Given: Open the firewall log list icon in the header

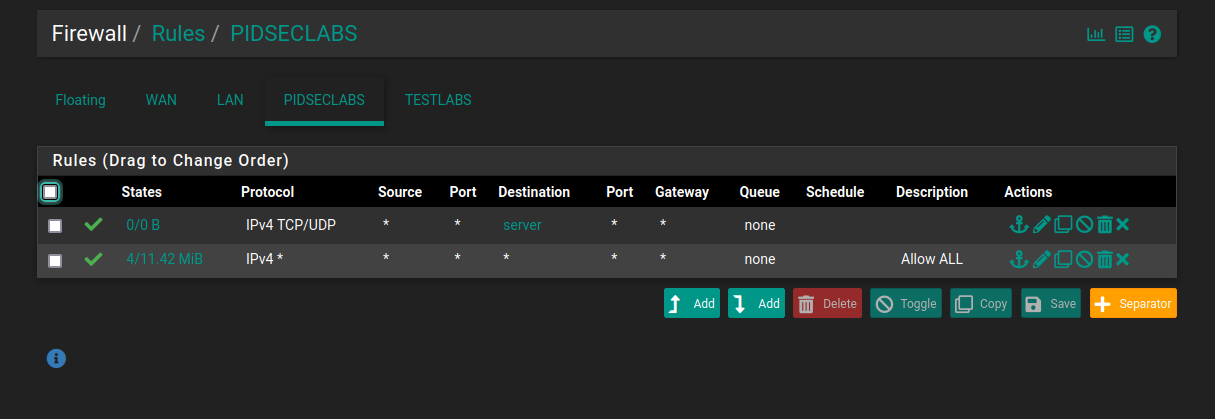Looking at the screenshot, I should pos(1124,34).
